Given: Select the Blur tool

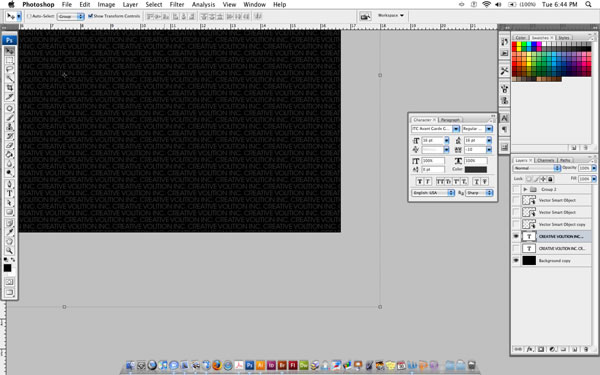Looking at the screenshot, I should 10,163.
